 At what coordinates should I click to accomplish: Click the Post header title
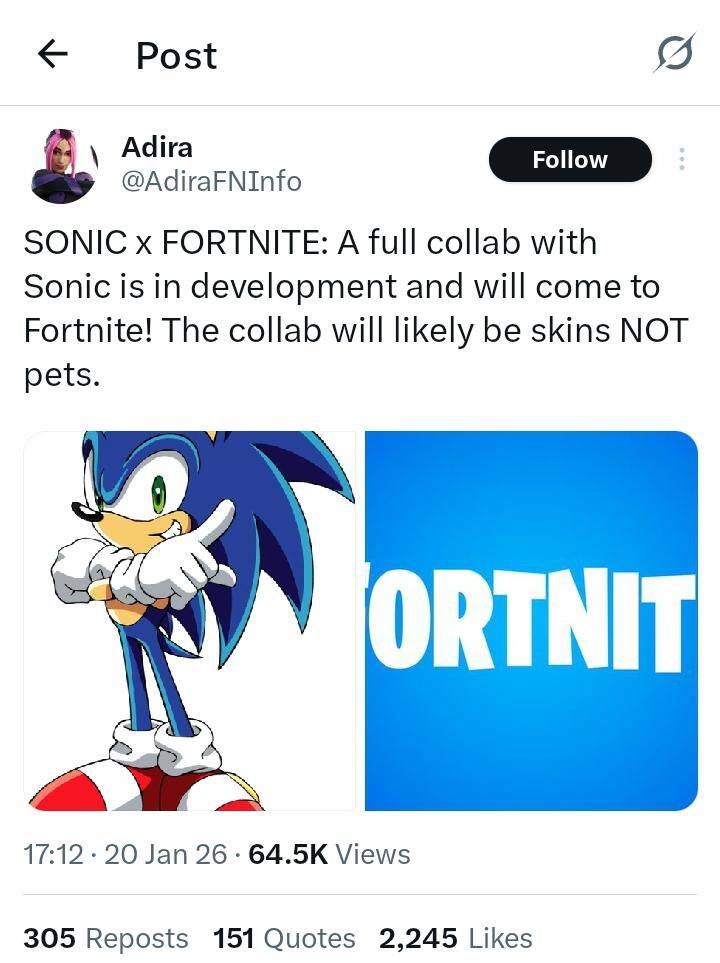pos(176,55)
